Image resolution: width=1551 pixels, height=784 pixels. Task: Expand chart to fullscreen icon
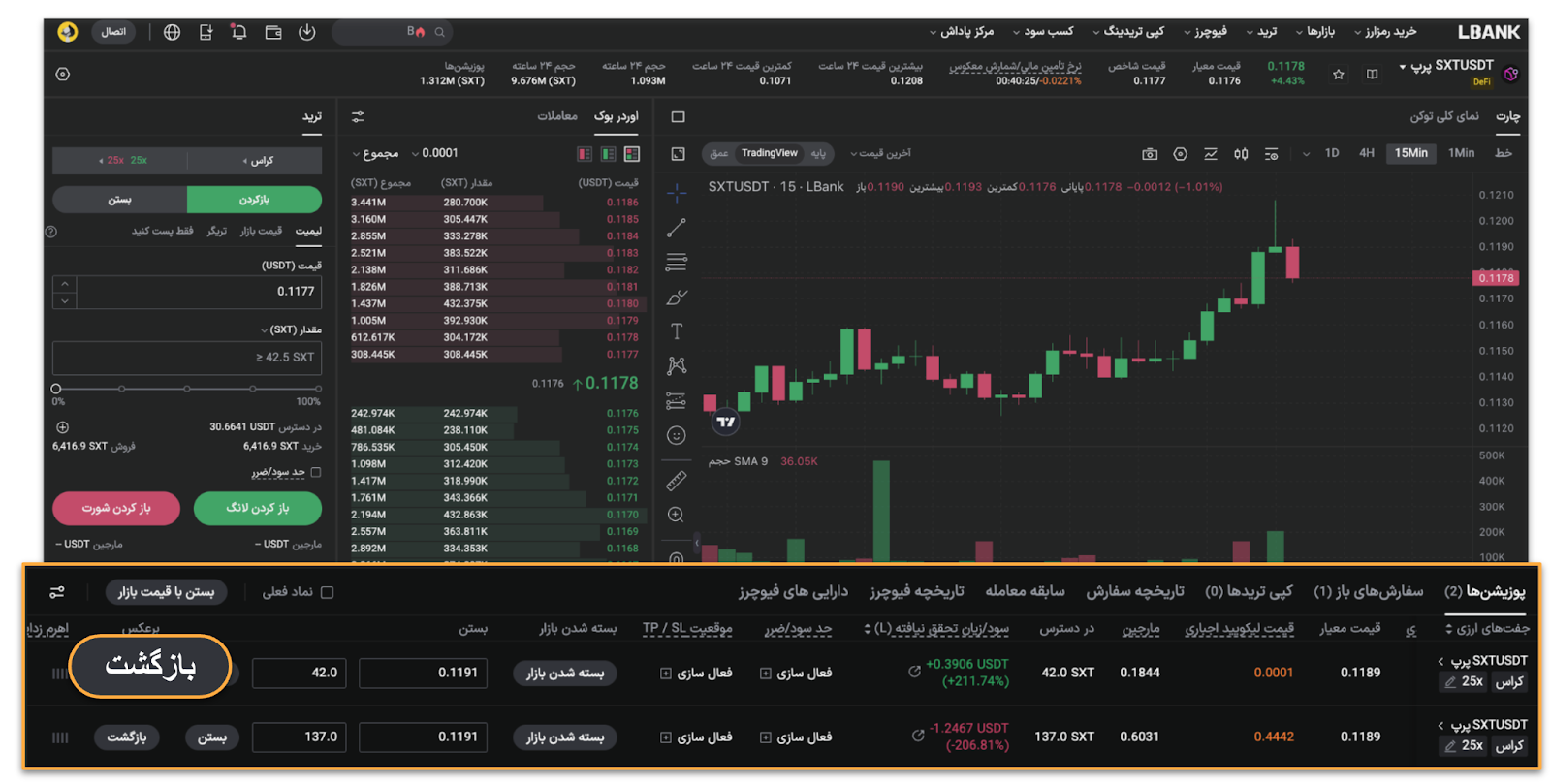678,154
